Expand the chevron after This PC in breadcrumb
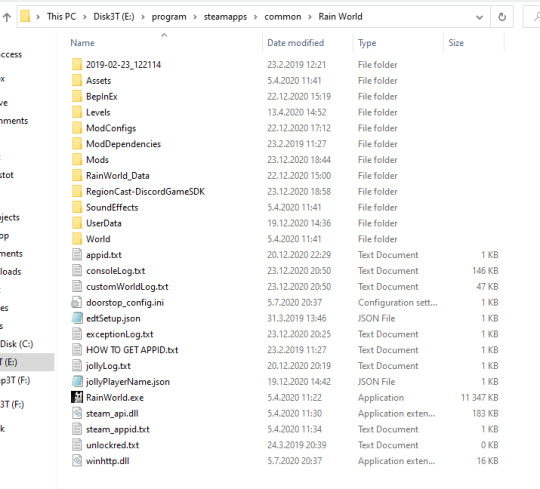 coord(85,17)
